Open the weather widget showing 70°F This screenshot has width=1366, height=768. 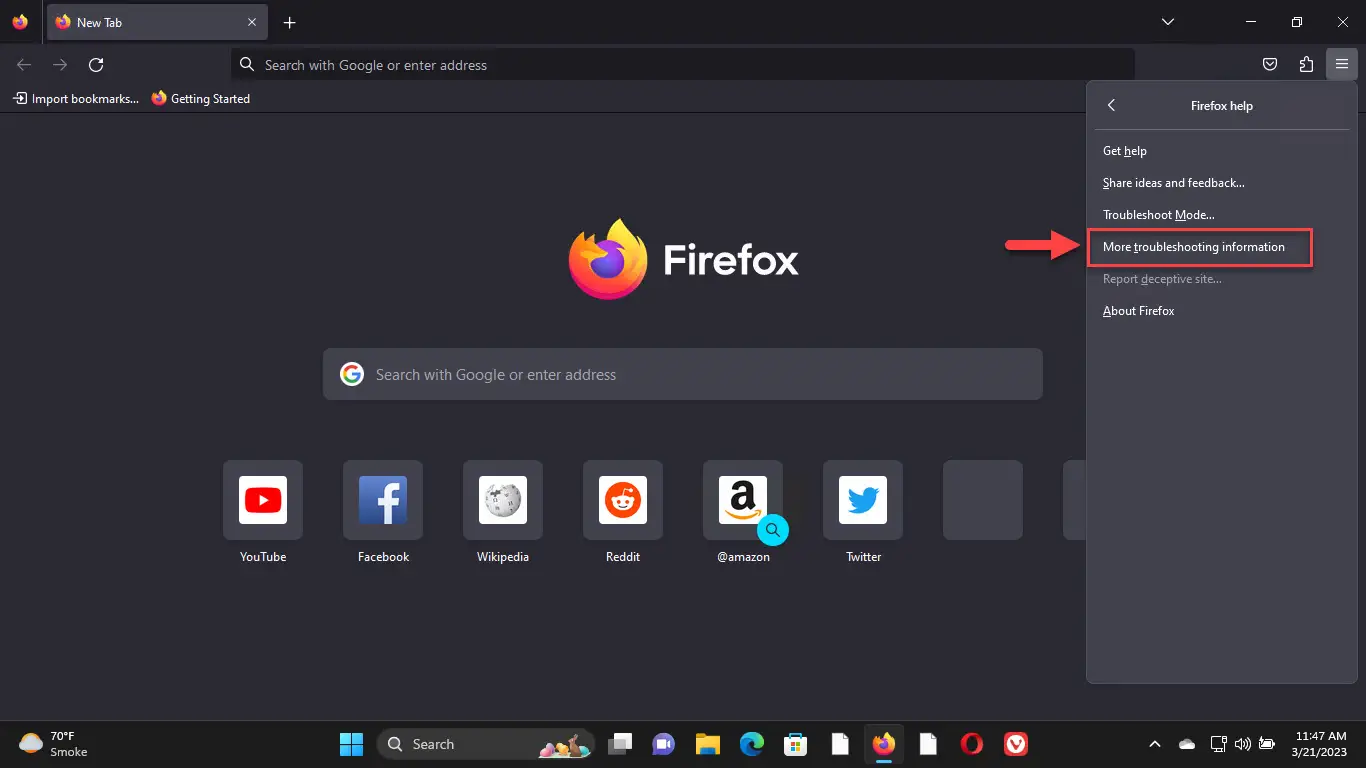click(54, 744)
